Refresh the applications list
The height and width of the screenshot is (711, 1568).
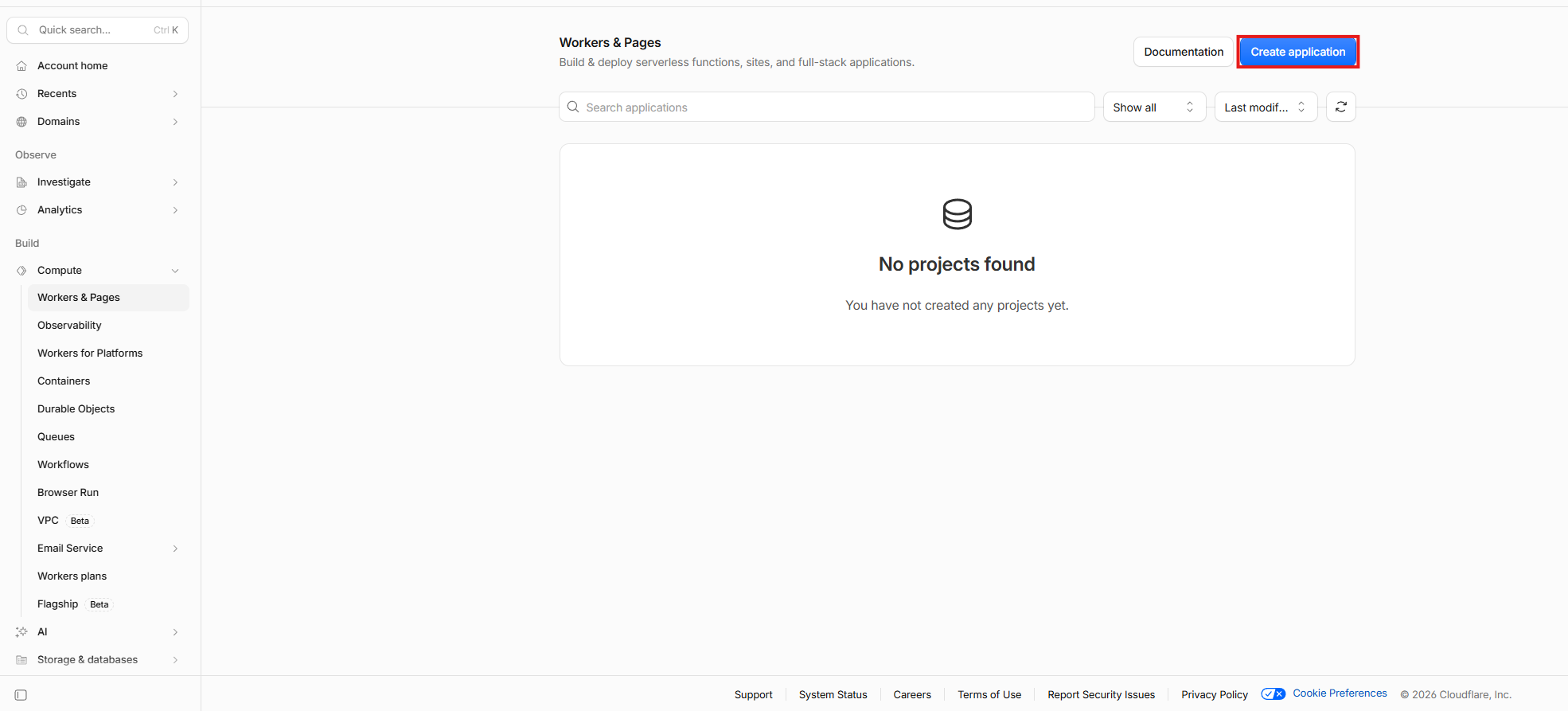pyautogui.click(x=1341, y=107)
